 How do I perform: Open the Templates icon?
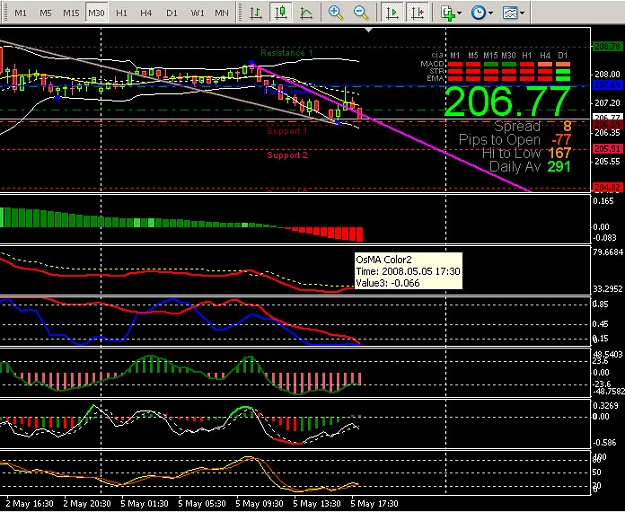(x=509, y=13)
